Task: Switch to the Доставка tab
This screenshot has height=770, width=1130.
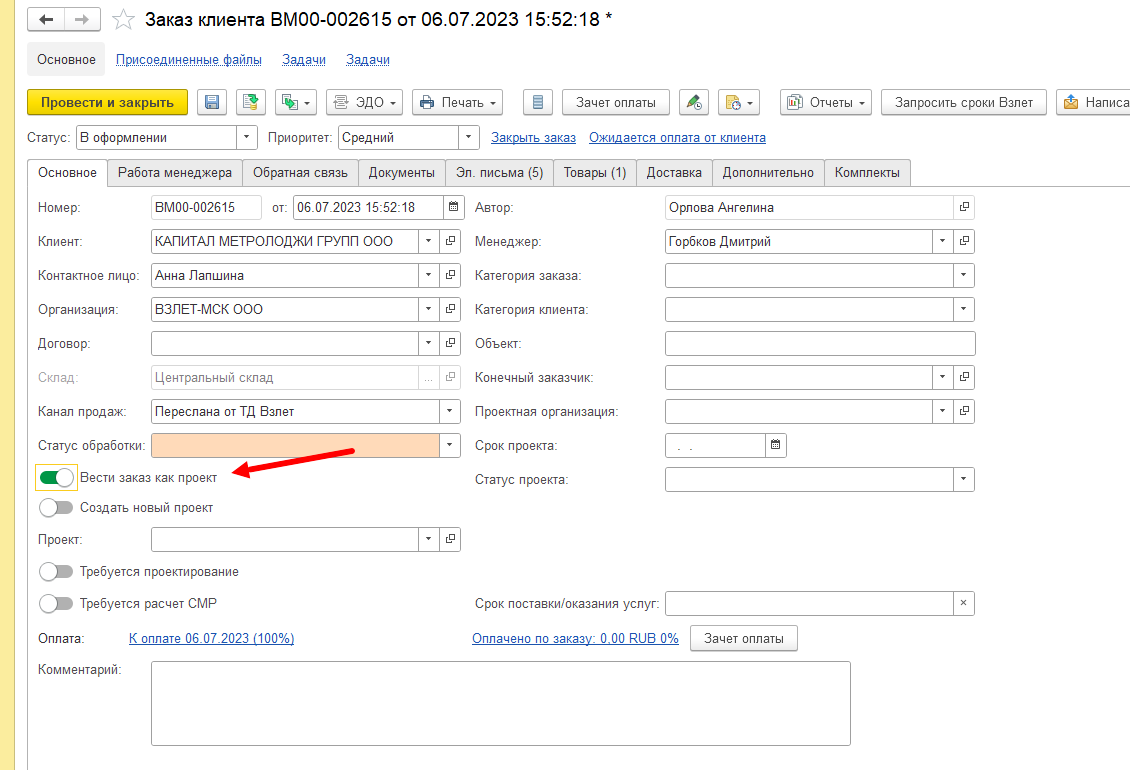Action: [674, 173]
